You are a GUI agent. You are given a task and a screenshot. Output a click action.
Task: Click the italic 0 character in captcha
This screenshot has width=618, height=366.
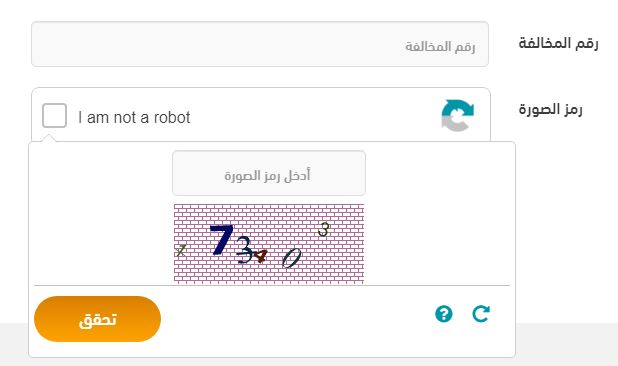292,258
